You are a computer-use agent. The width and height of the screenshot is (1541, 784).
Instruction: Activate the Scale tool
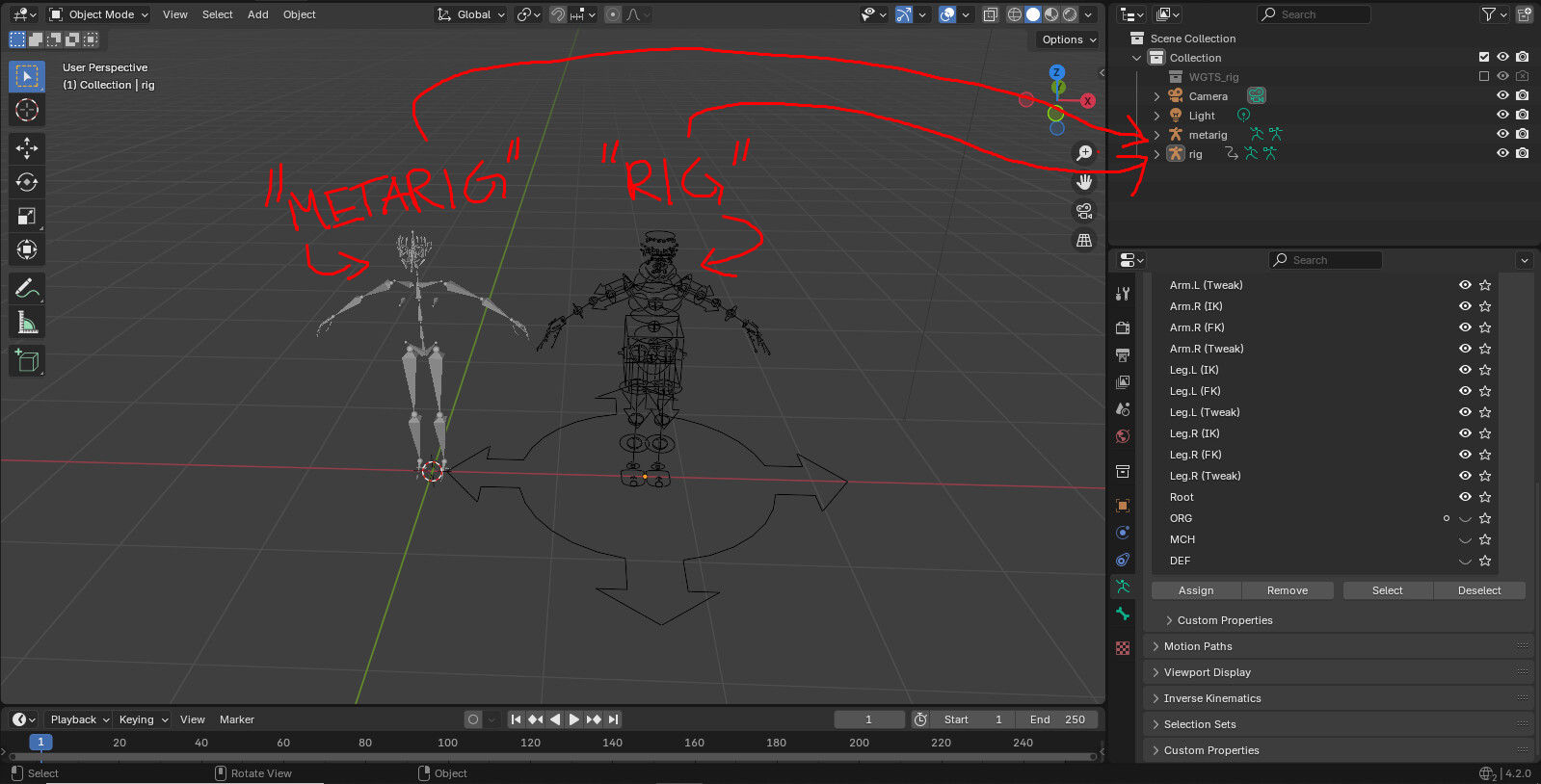point(27,217)
